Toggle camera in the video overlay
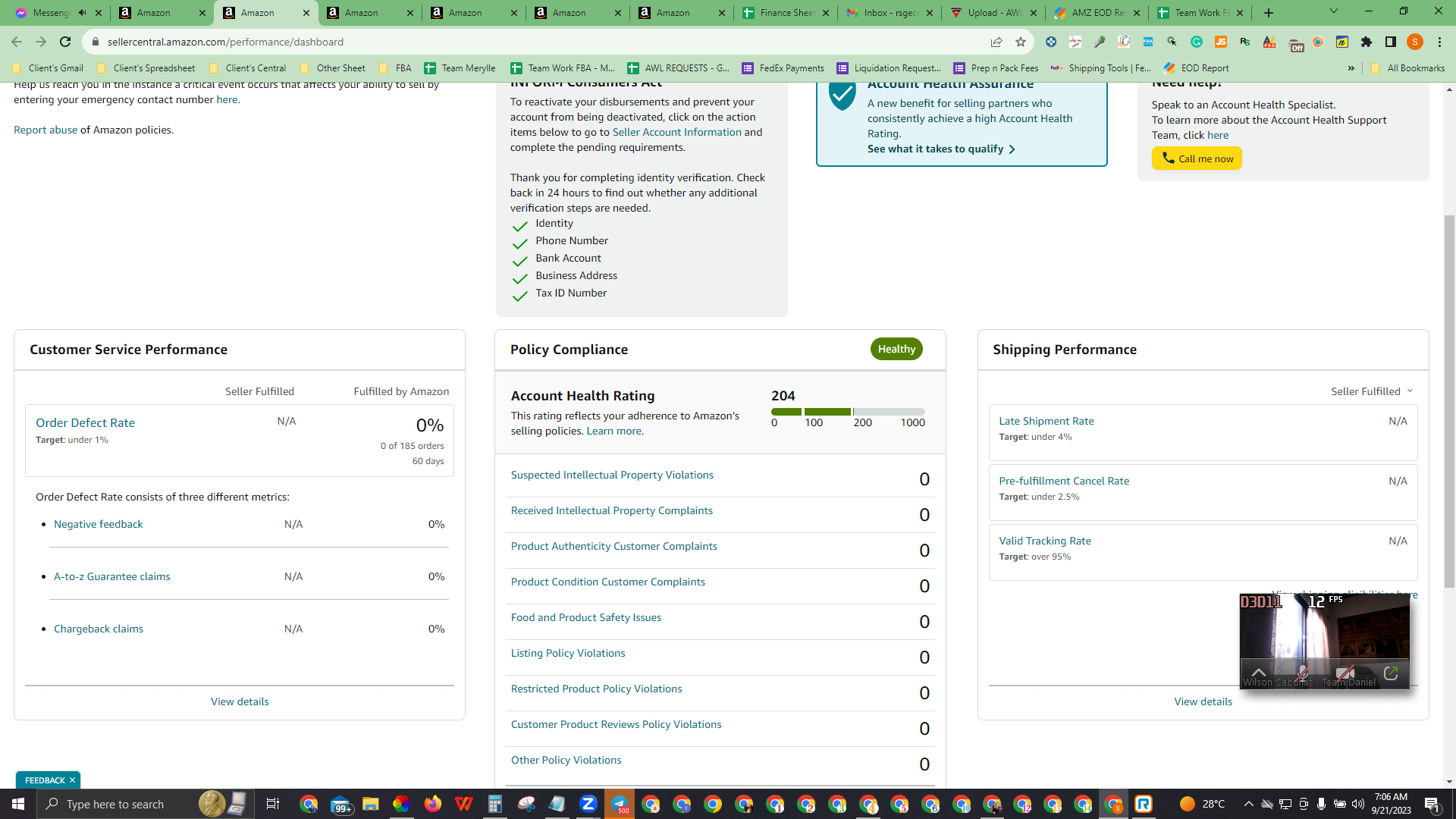The width and height of the screenshot is (1456, 819). coord(1346,672)
